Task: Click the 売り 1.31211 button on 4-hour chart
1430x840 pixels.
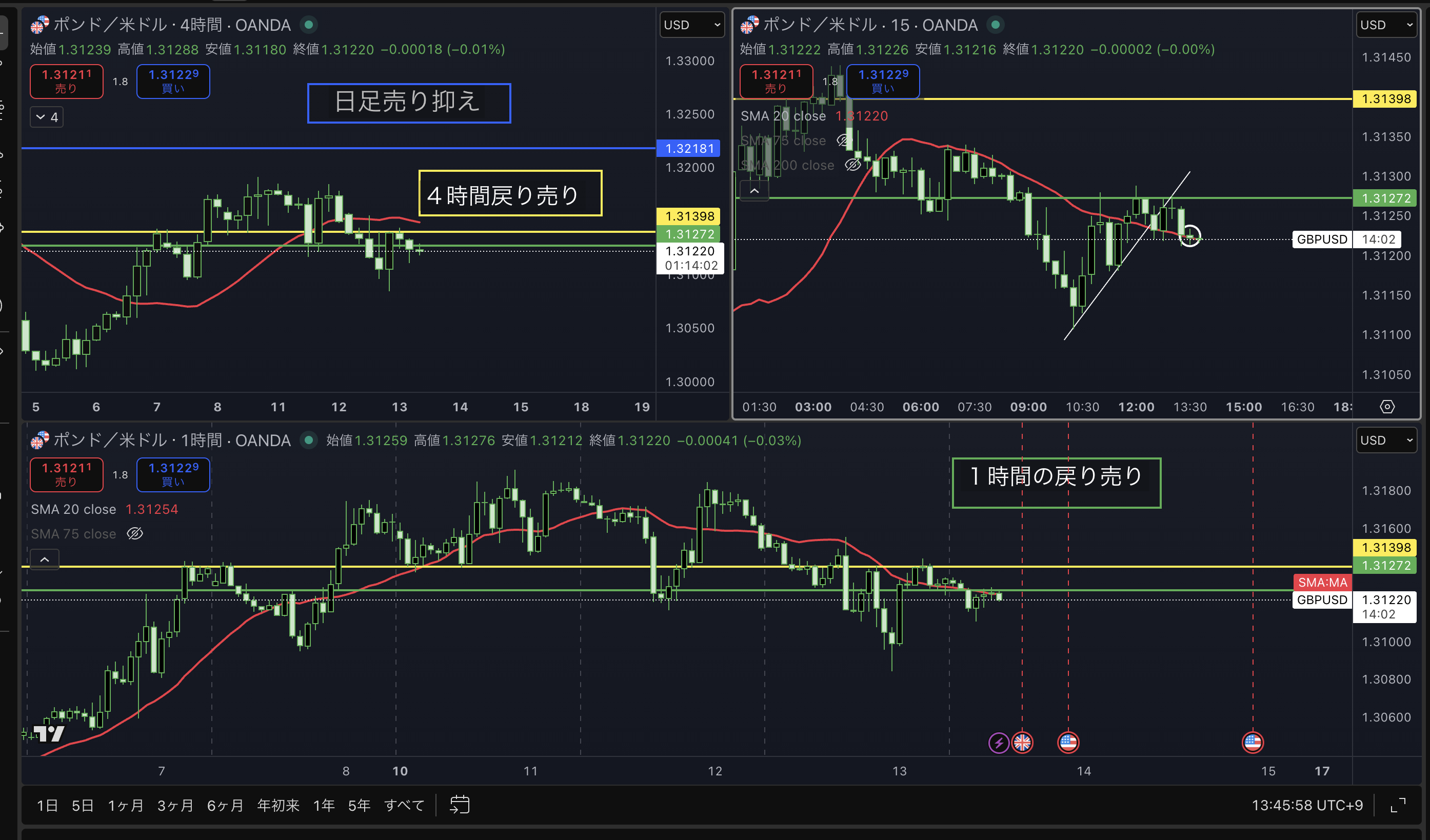Action: [x=66, y=81]
